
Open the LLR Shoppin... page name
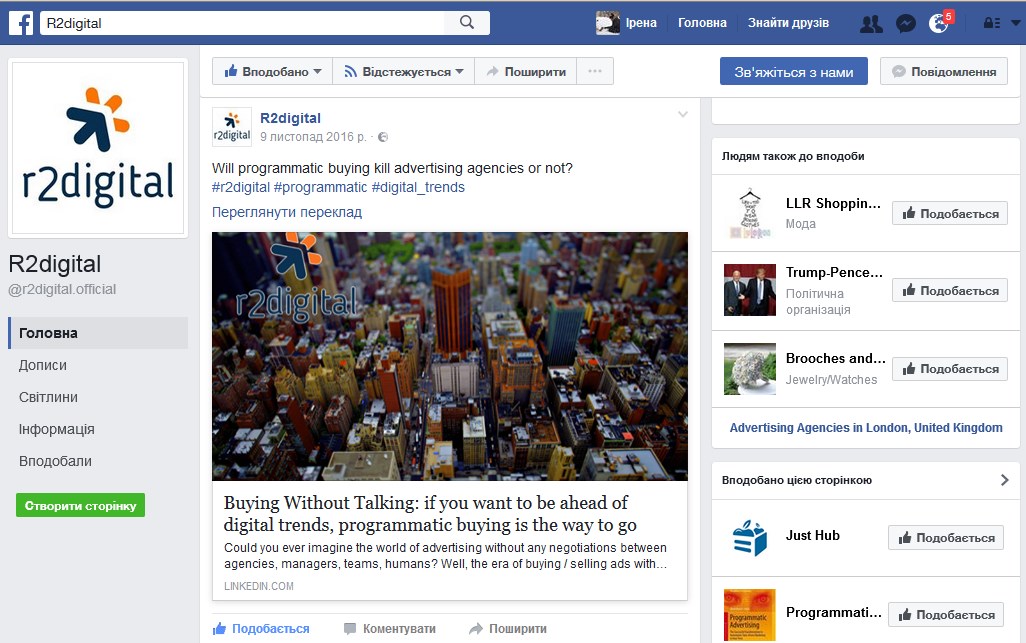pyautogui.click(x=833, y=203)
